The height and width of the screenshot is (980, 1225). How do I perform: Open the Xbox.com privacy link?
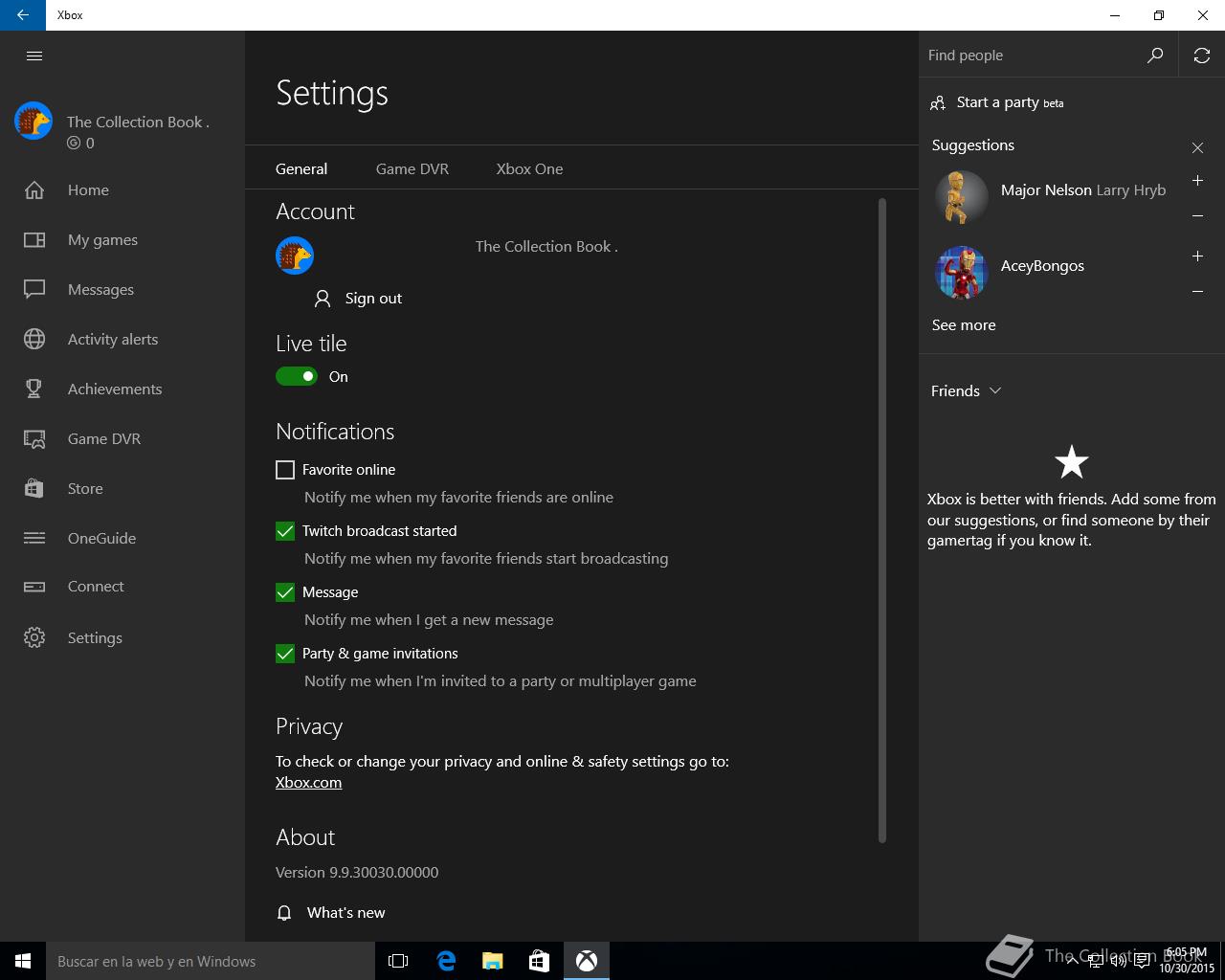(308, 782)
